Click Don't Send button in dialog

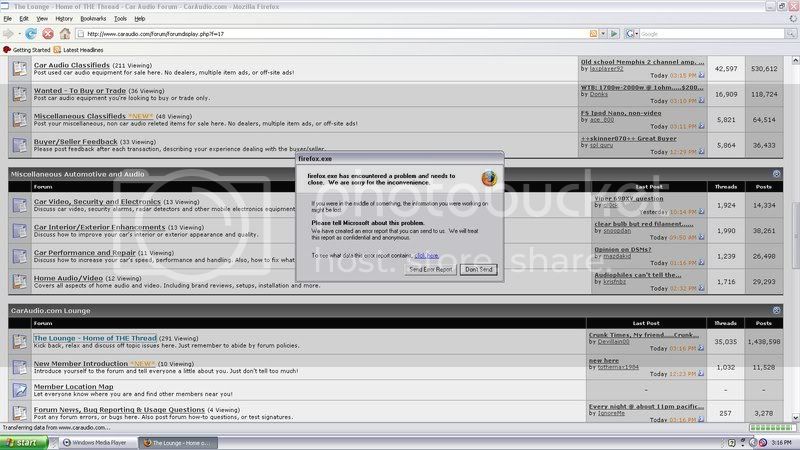479,269
